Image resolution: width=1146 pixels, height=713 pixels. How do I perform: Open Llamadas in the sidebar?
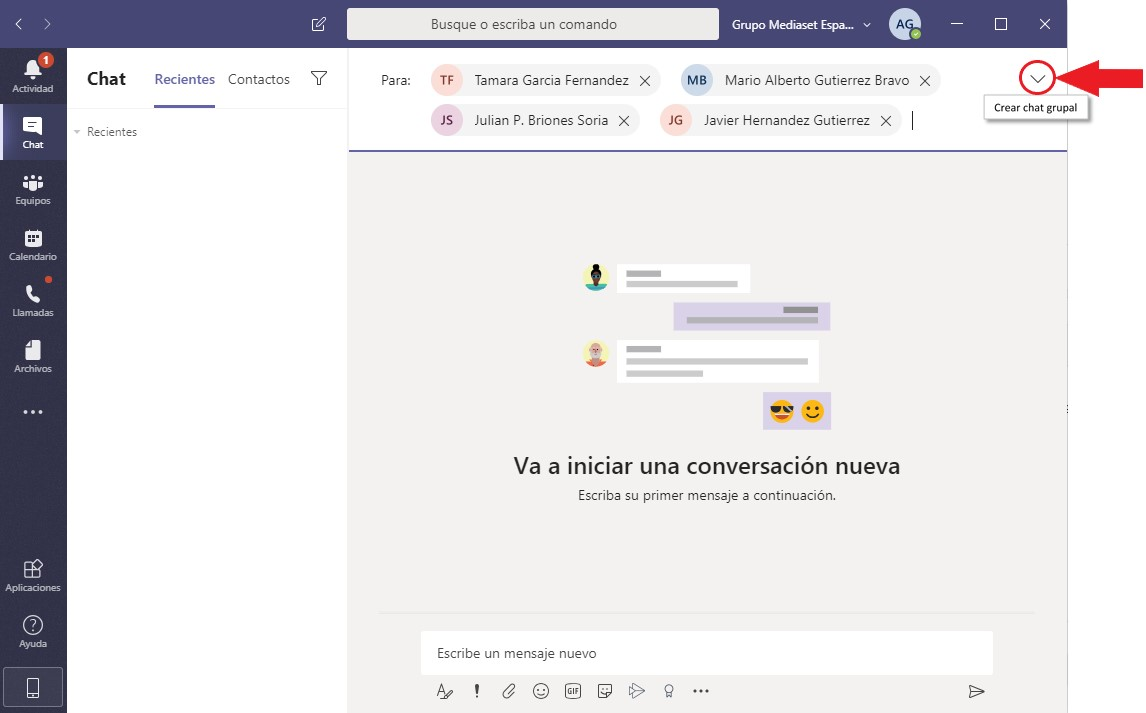point(33,300)
